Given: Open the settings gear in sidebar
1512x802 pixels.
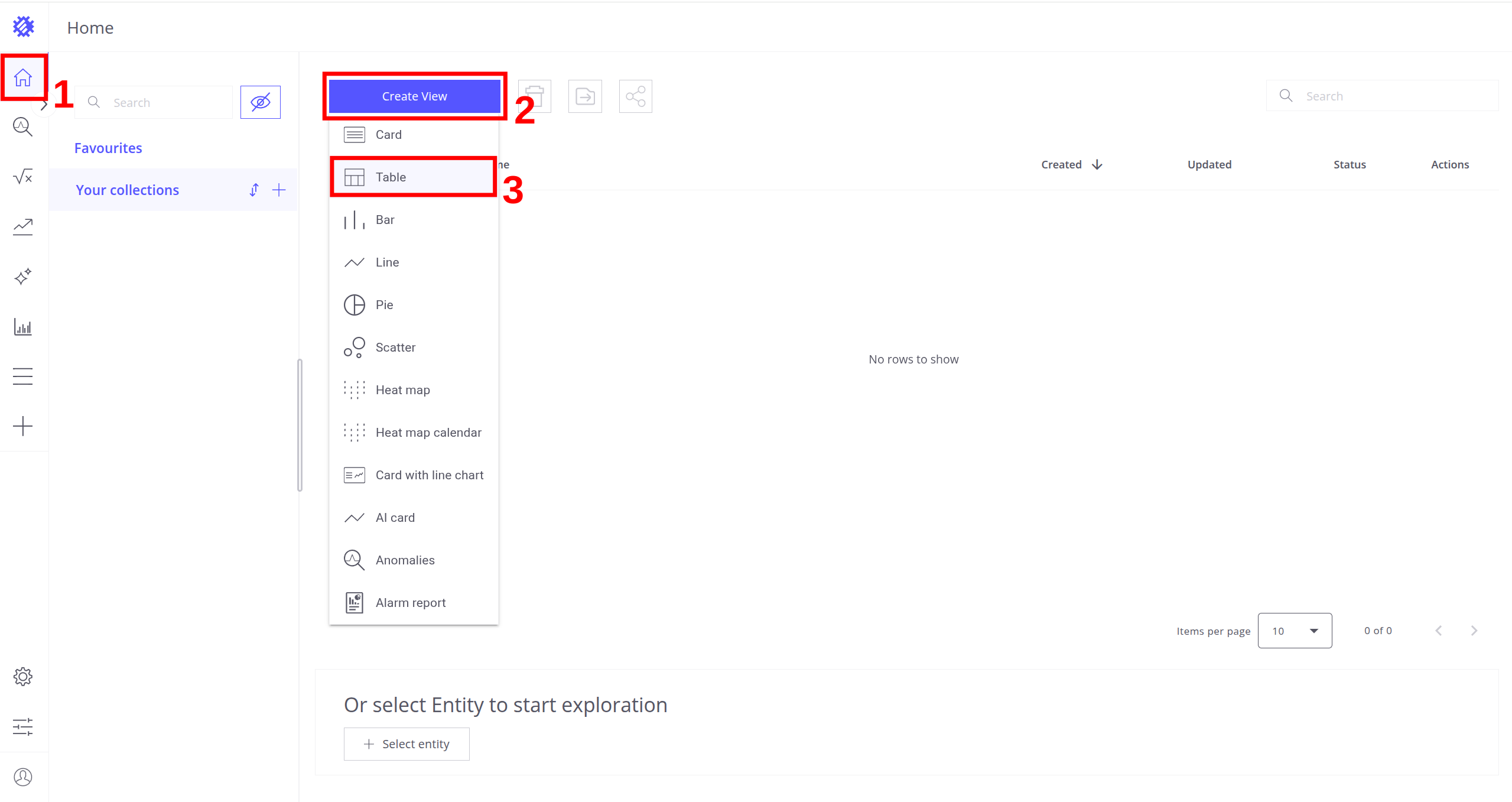Looking at the screenshot, I should tap(23, 677).
